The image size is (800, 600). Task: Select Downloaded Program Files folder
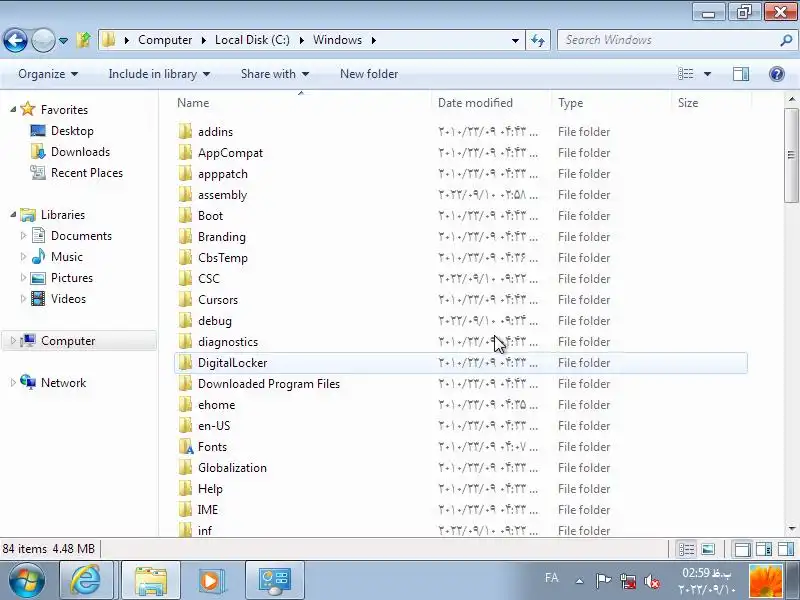coord(268,384)
